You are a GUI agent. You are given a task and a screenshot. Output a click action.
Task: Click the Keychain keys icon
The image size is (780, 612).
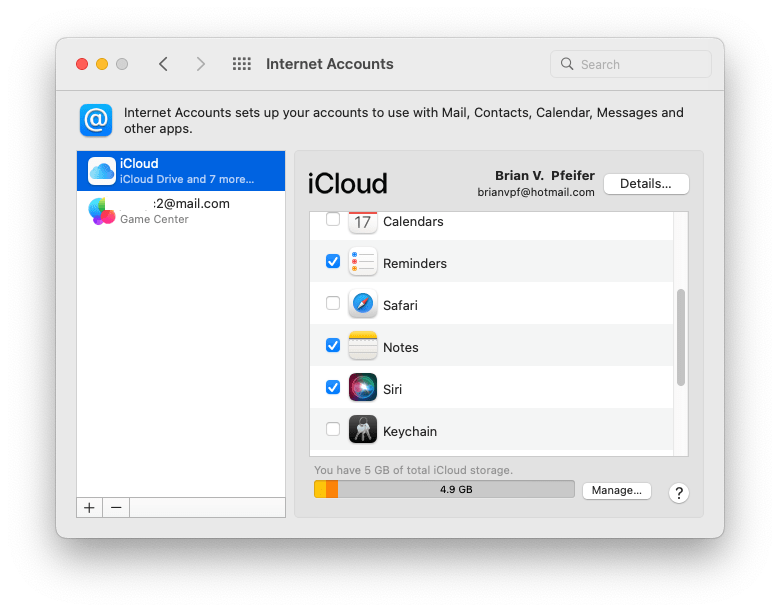(362, 431)
